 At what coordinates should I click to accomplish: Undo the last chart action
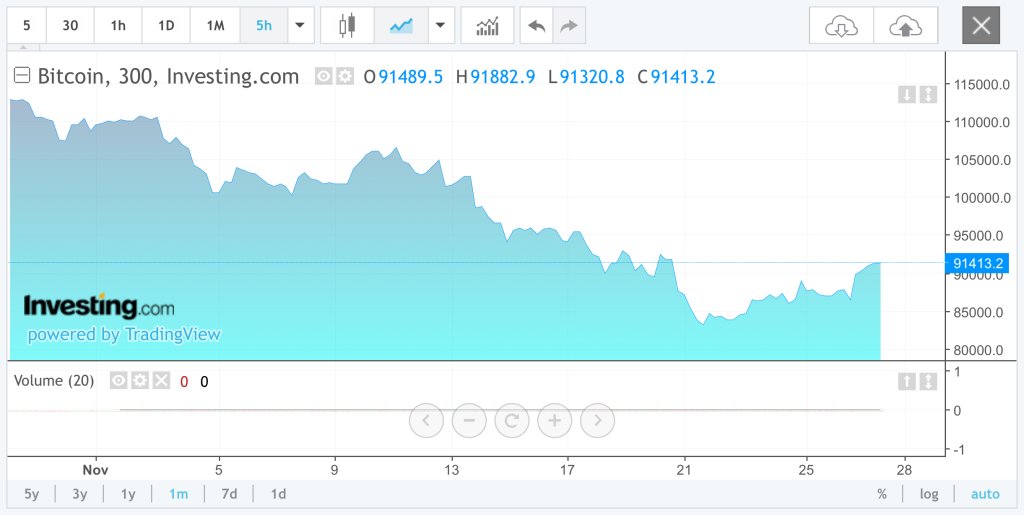click(537, 25)
